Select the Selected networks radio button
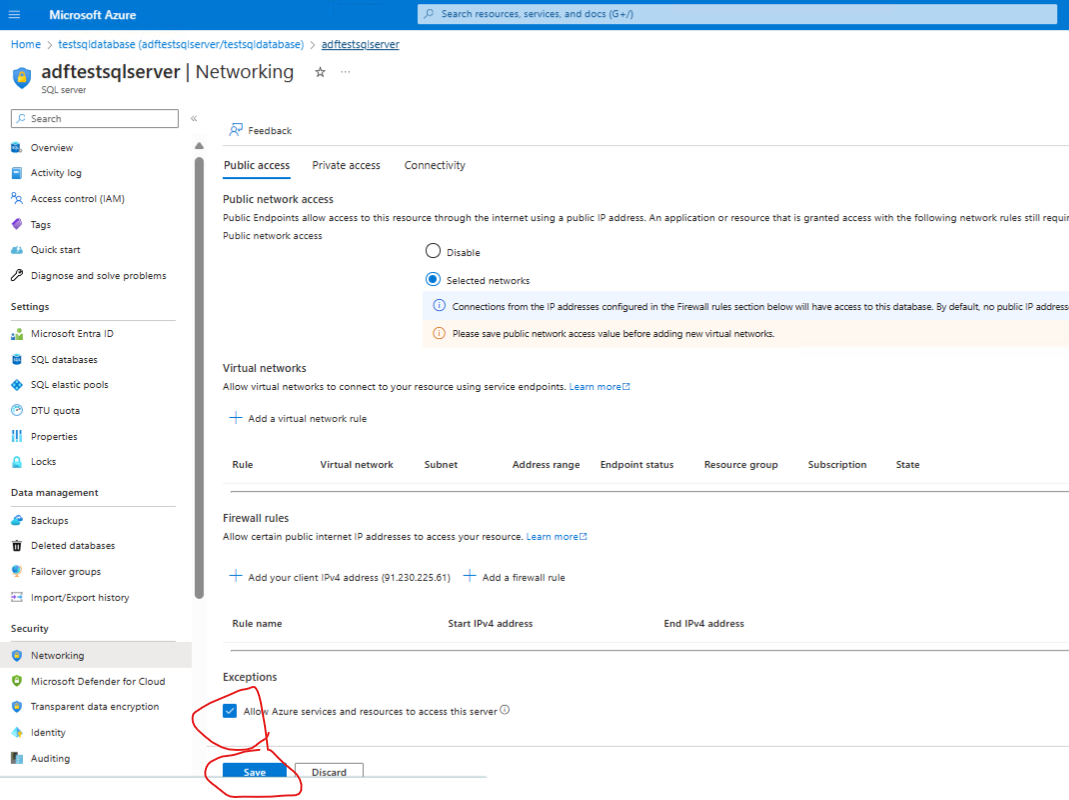Screen dimensions: 1069x800 coord(433,280)
